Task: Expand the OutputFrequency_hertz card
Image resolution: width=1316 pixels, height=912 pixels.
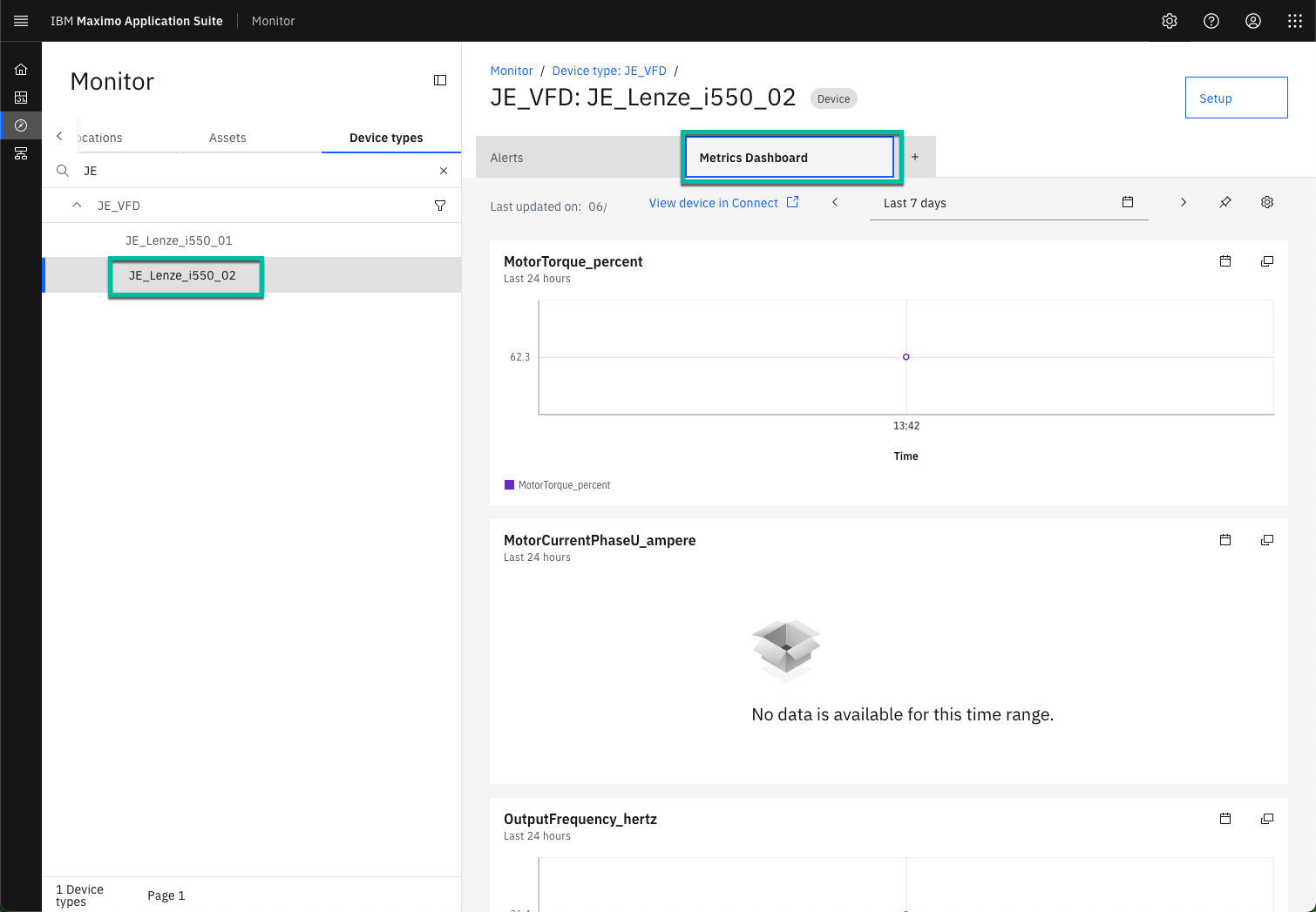Action: pyautogui.click(x=1267, y=819)
